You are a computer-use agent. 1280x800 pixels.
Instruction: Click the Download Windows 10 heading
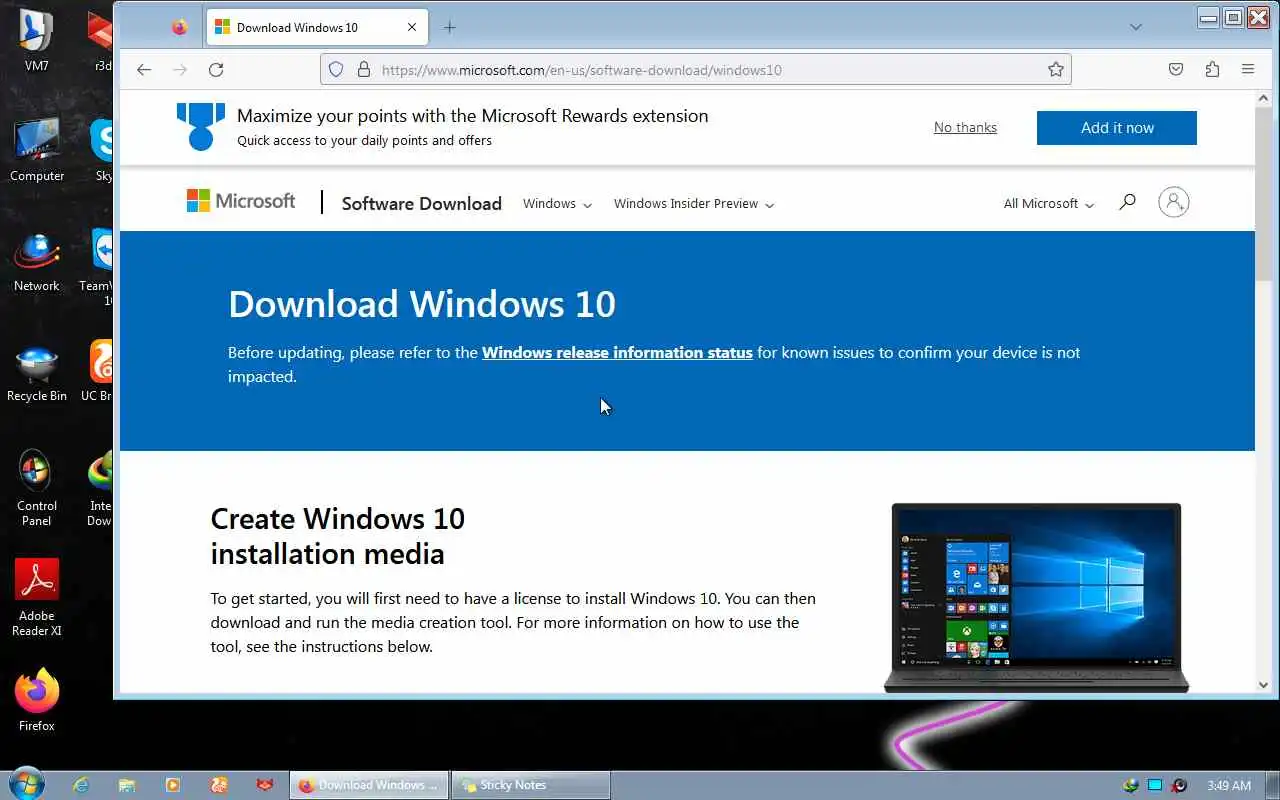[x=421, y=304]
